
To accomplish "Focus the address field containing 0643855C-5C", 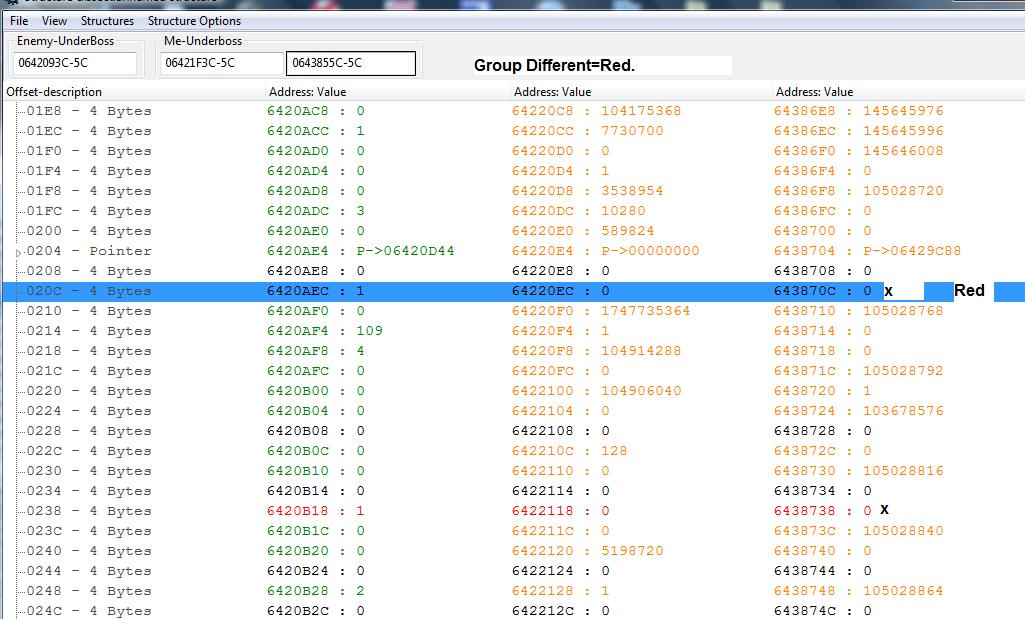I will coord(350,63).
